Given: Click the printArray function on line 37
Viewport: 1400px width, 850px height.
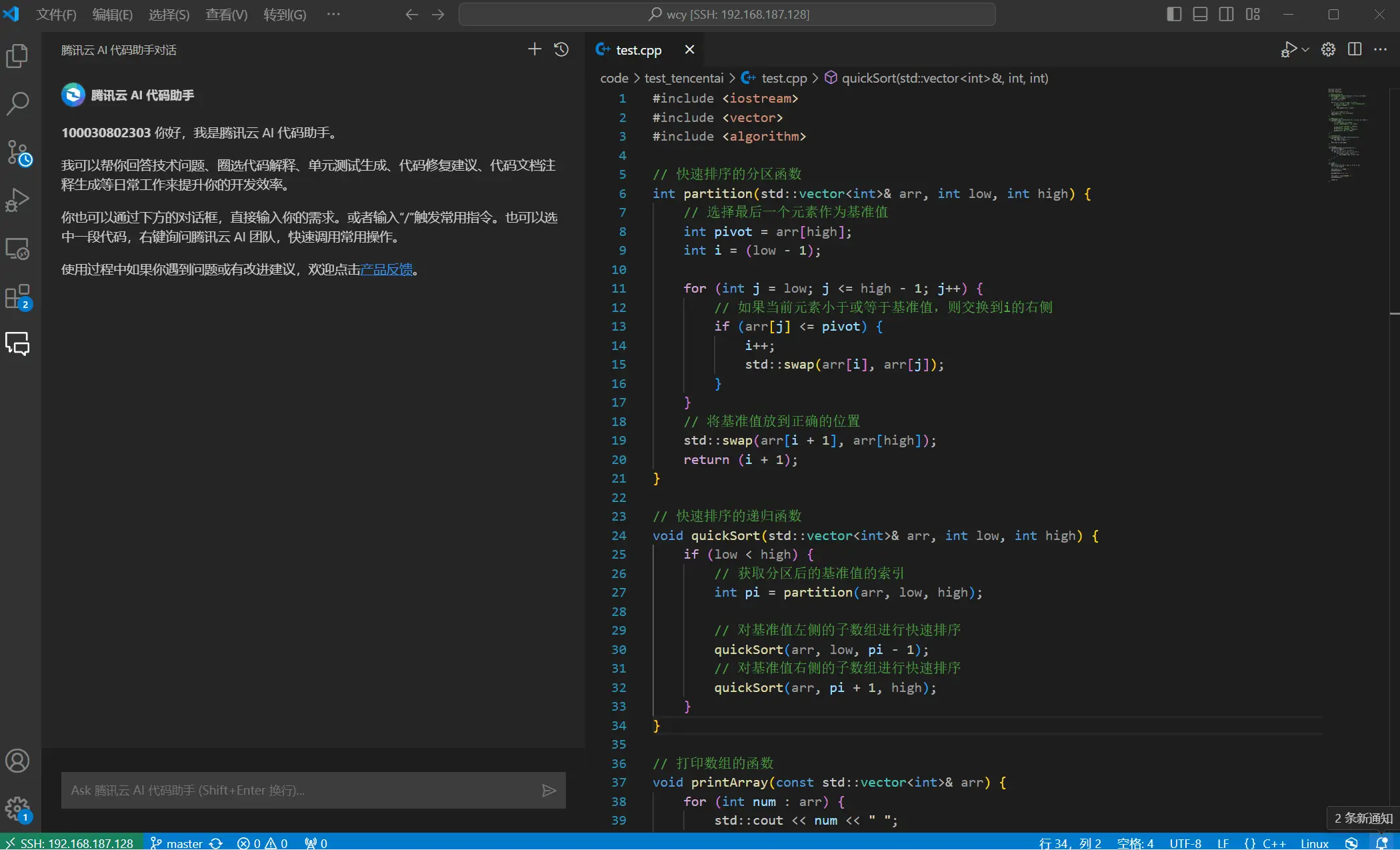Looking at the screenshot, I should pyautogui.click(x=729, y=782).
